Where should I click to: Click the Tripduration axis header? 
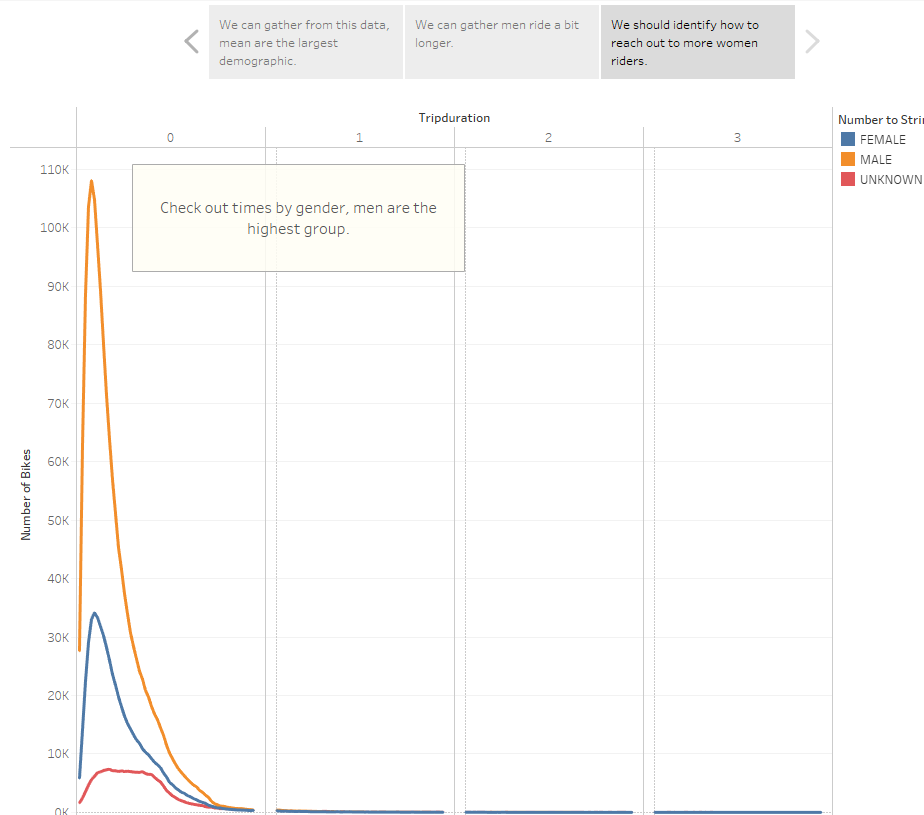454,118
